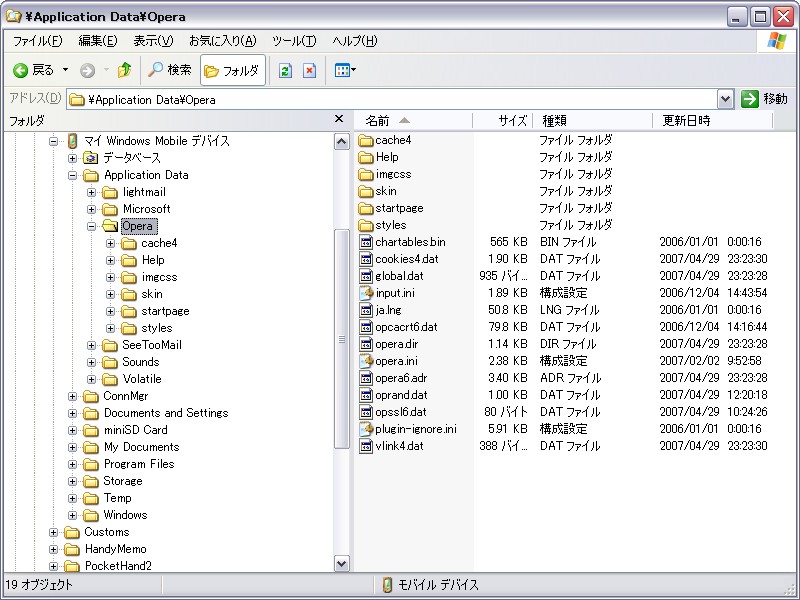Open the 表示(V) menu
The image size is (800, 600).
tap(153, 41)
